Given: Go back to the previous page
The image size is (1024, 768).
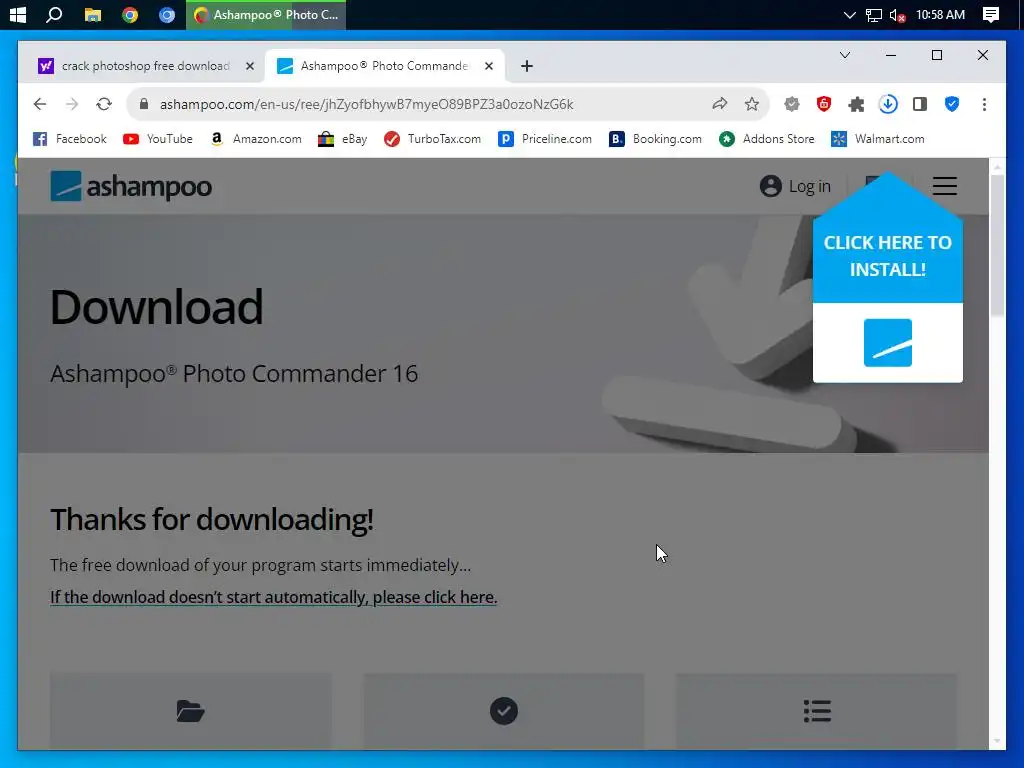Looking at the screenshot, I should pos(40,104).
